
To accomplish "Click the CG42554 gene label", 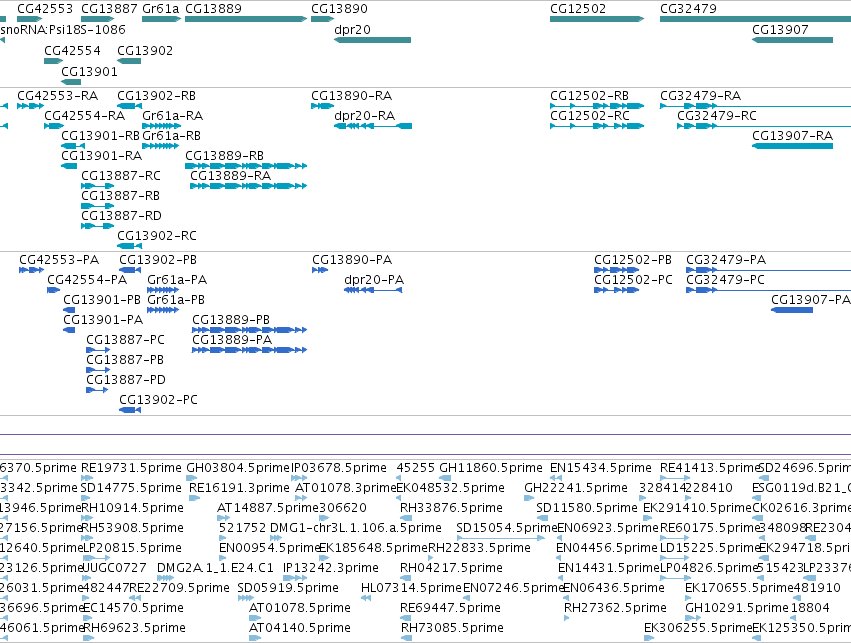I will pyautogui.click(x=72, y=50).
